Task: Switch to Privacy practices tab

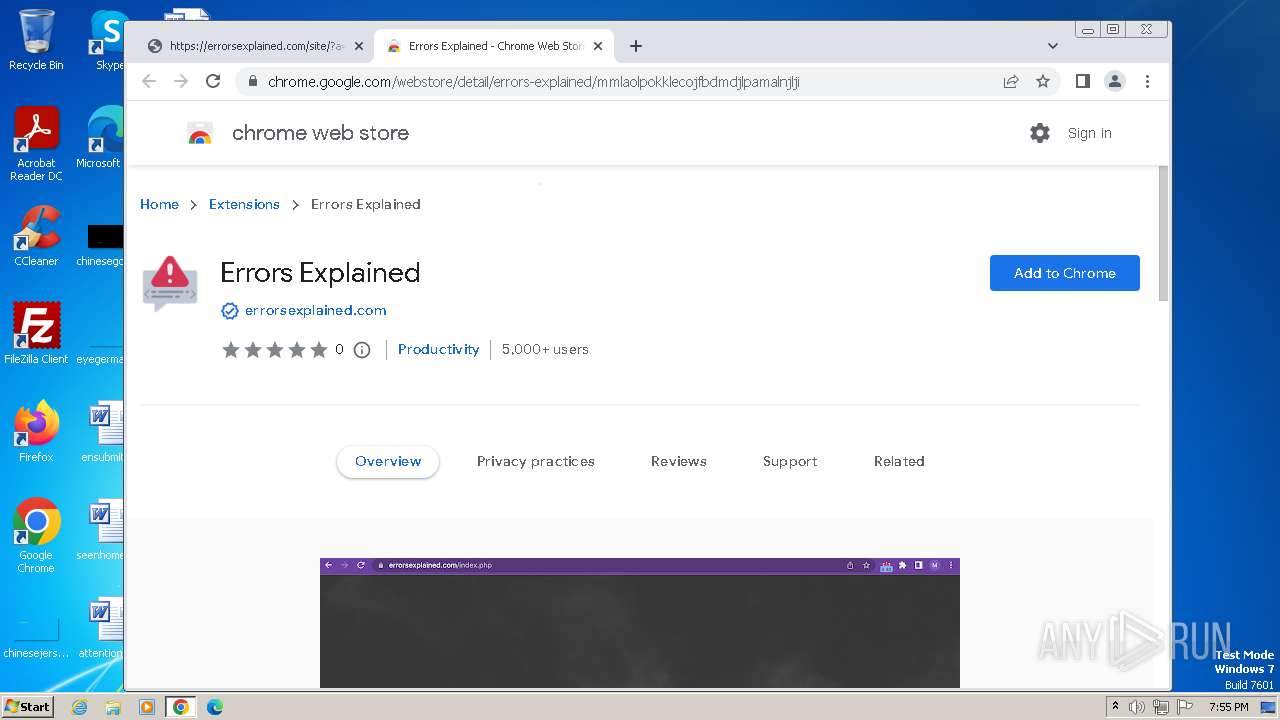Action: 535,461
